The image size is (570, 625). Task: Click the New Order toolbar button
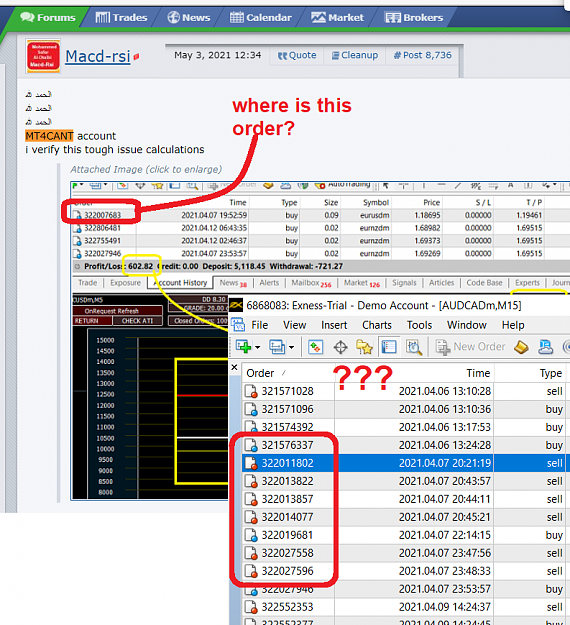(470, 347)
